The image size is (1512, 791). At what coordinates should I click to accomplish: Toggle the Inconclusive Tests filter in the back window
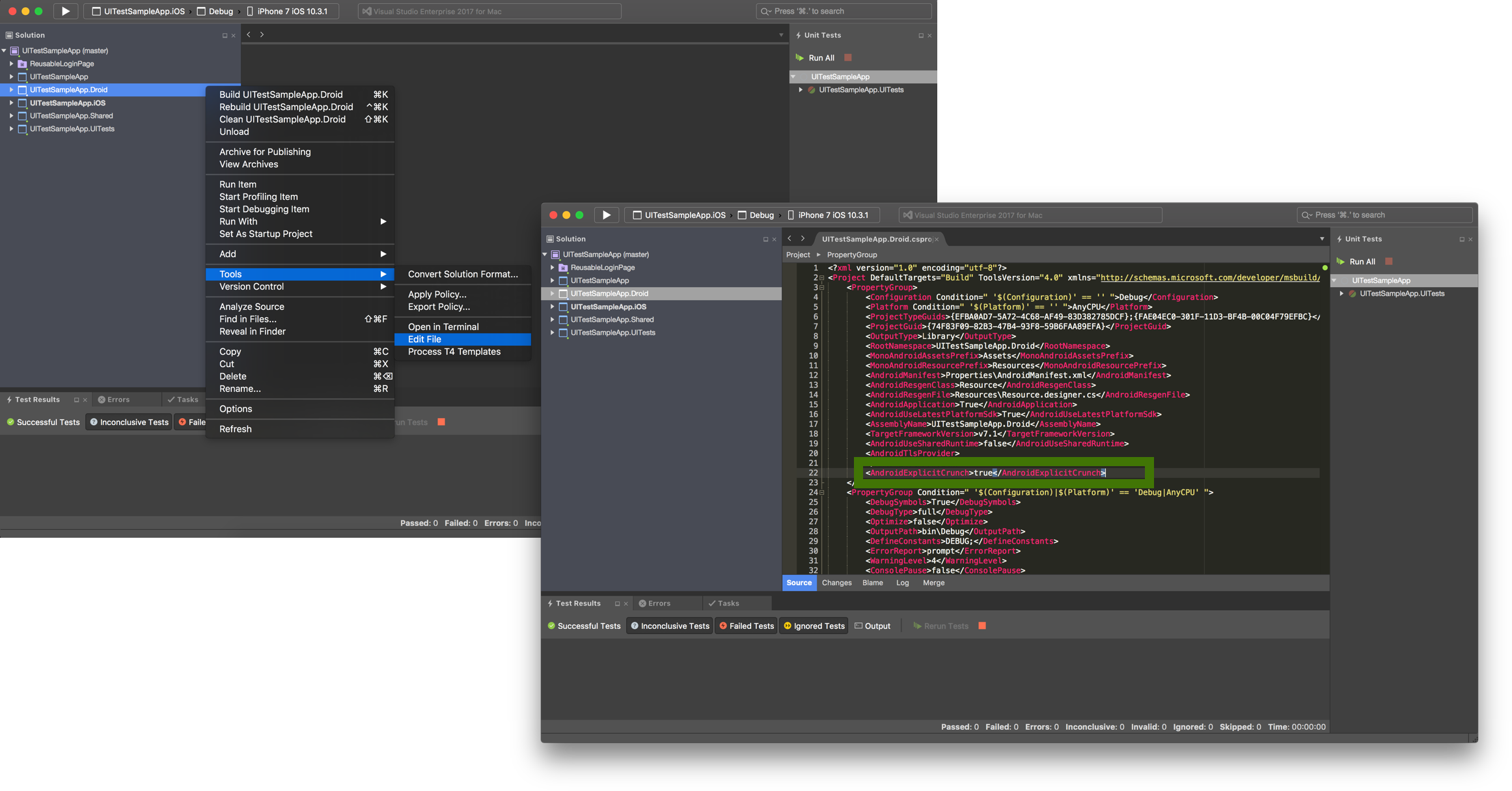tap(129, 422)
